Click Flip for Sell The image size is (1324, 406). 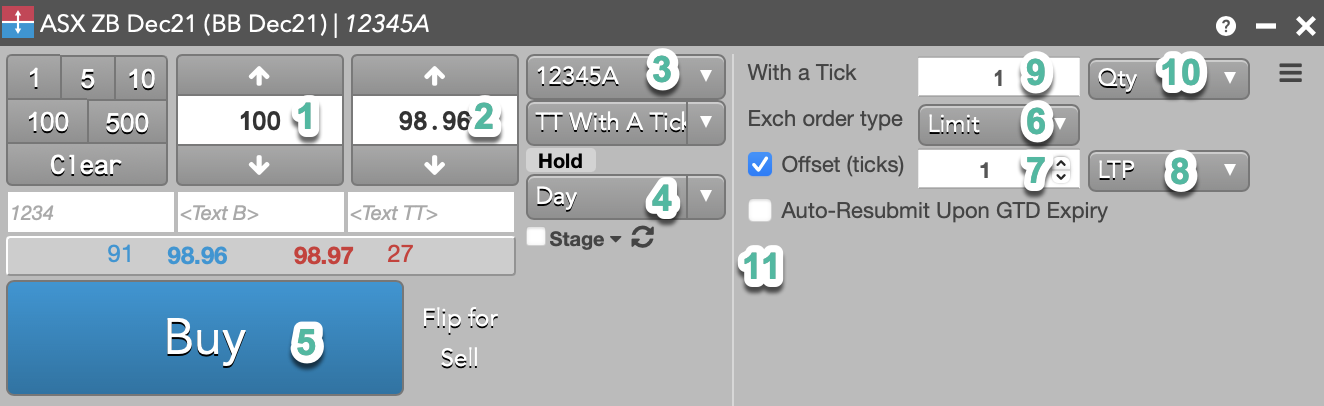[460, 338]
